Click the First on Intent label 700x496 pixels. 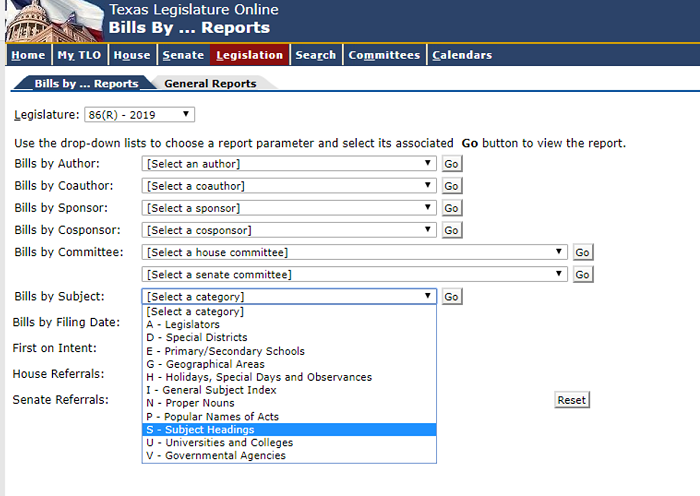tap(54, 348)
